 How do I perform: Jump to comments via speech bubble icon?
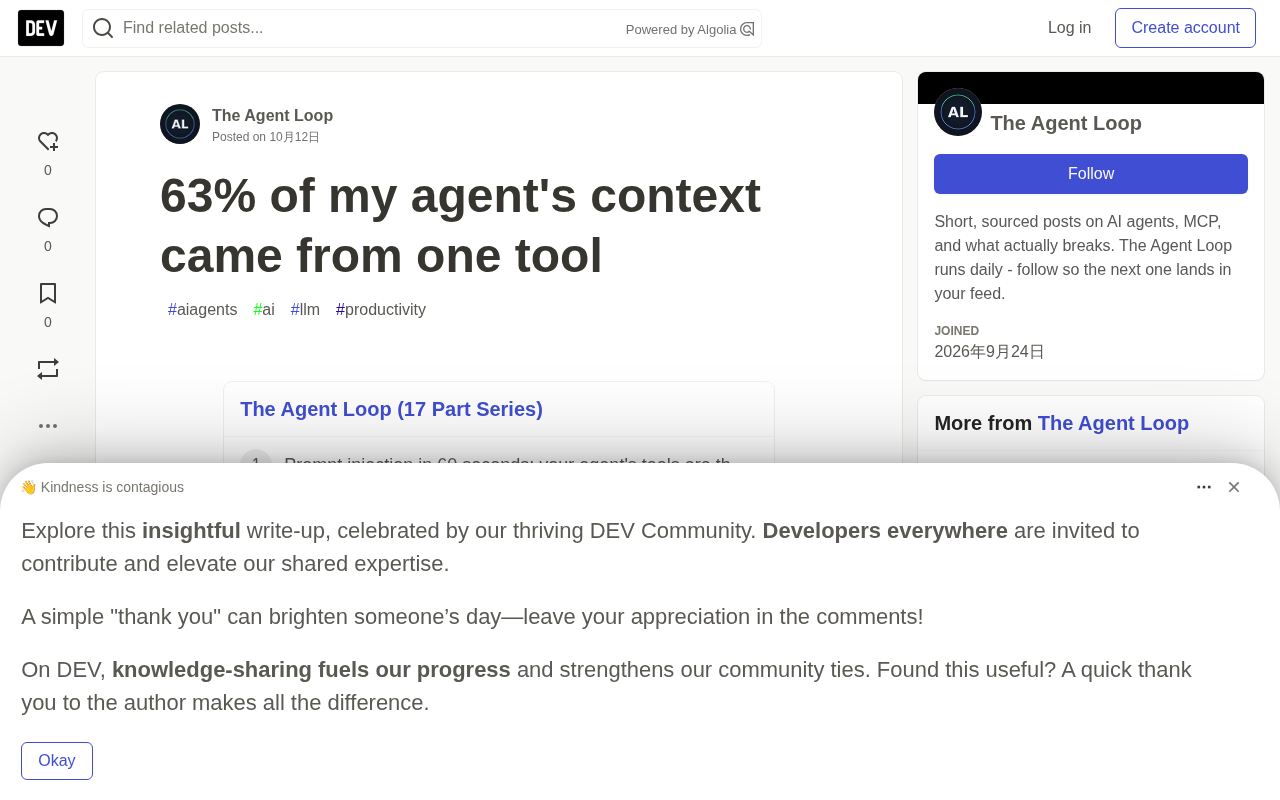48,218
